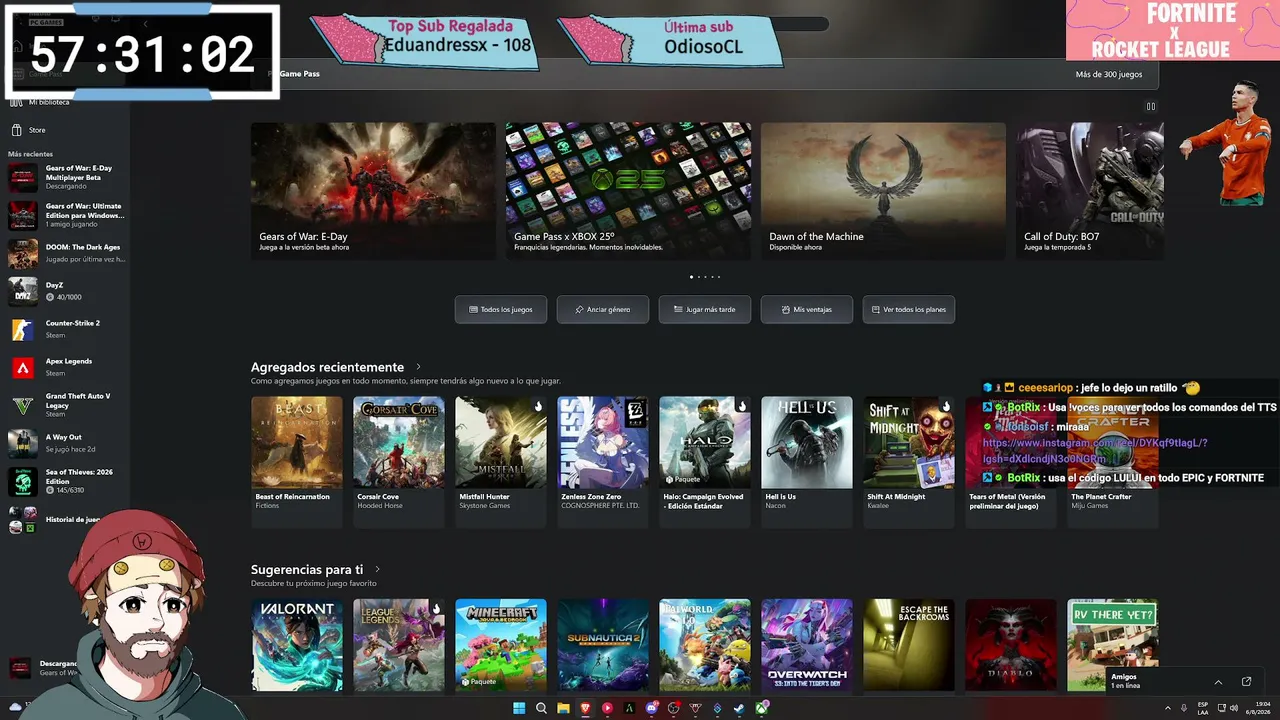Open File Explorer from taskbar
The width and height of the screenshot is (1280, 720).
point(563,708)
